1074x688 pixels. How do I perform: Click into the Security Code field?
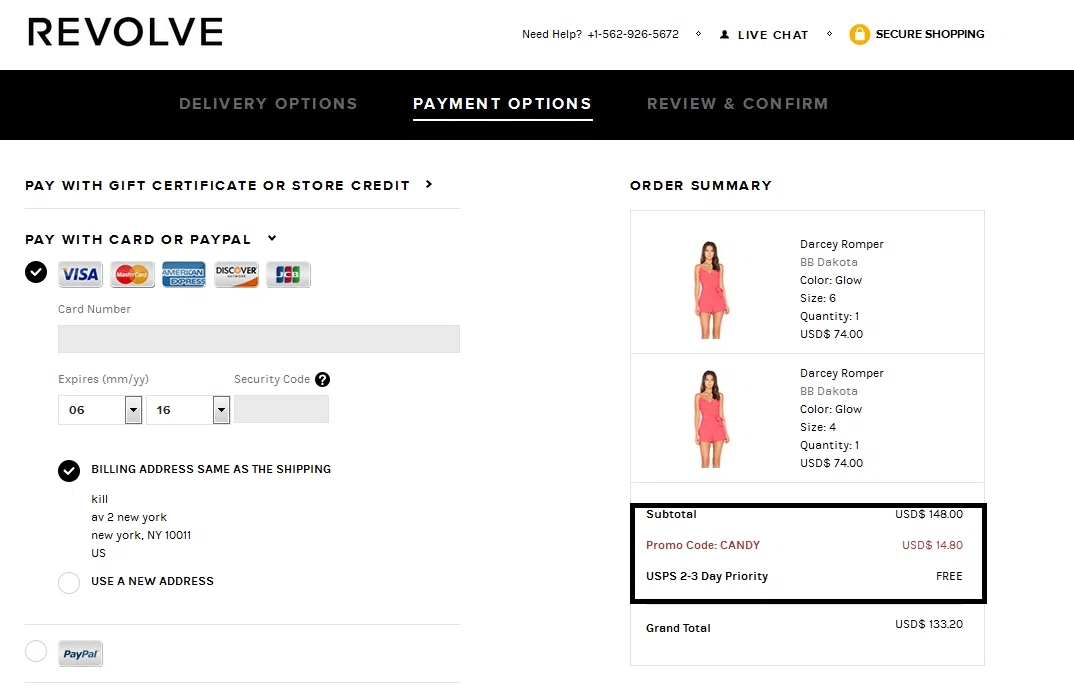point(282,409)
